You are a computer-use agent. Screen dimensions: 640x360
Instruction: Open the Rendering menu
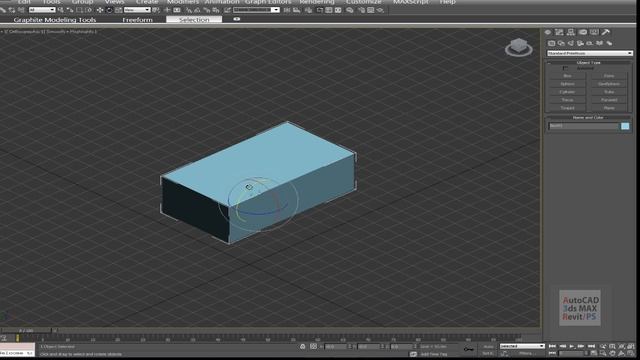tap(317, 2)
